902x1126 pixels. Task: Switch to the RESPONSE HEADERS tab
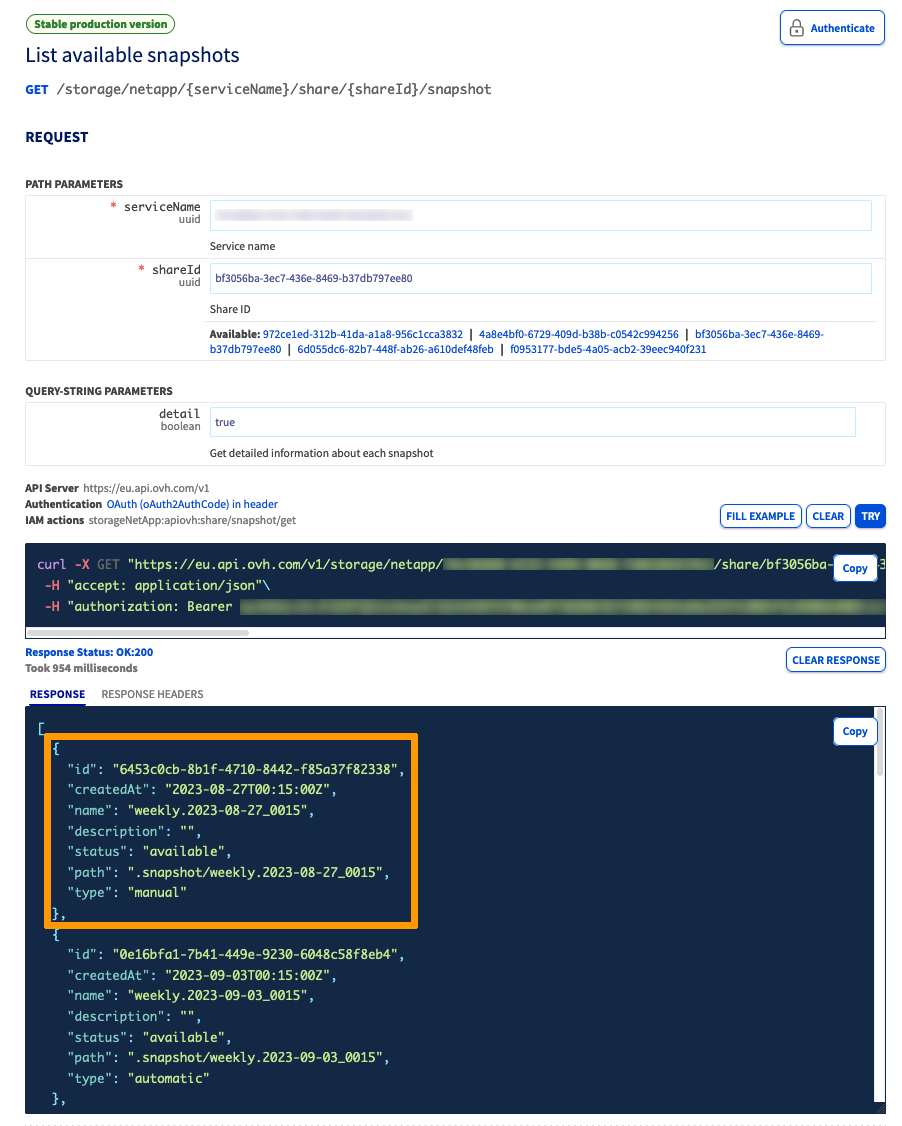pyautogui.click(x=152, y=694)
